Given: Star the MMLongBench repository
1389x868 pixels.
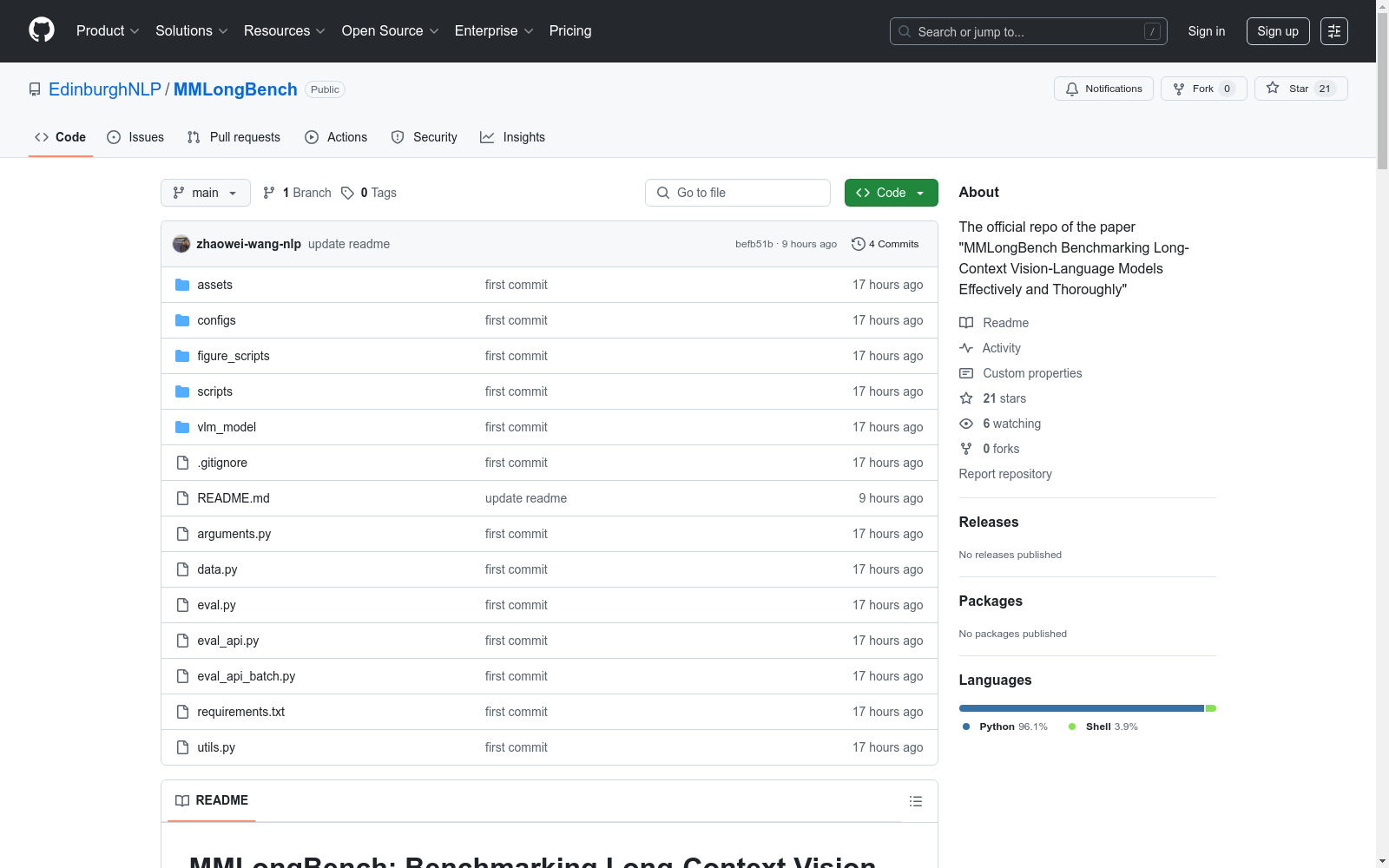Looking at the screenshot, I should pyautogui.click(x=1300, y=89).
